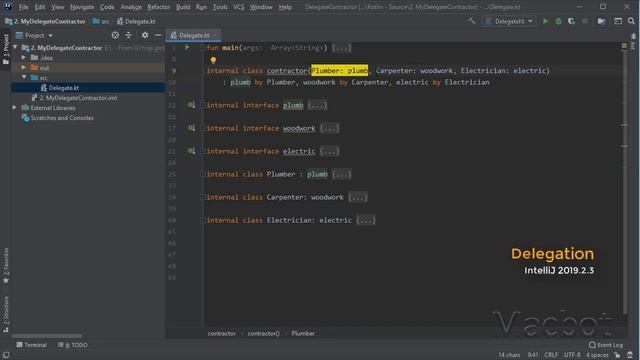Screen dimensions: 640x360
Task: Open the Analyze menu
Action: (131, 7)
